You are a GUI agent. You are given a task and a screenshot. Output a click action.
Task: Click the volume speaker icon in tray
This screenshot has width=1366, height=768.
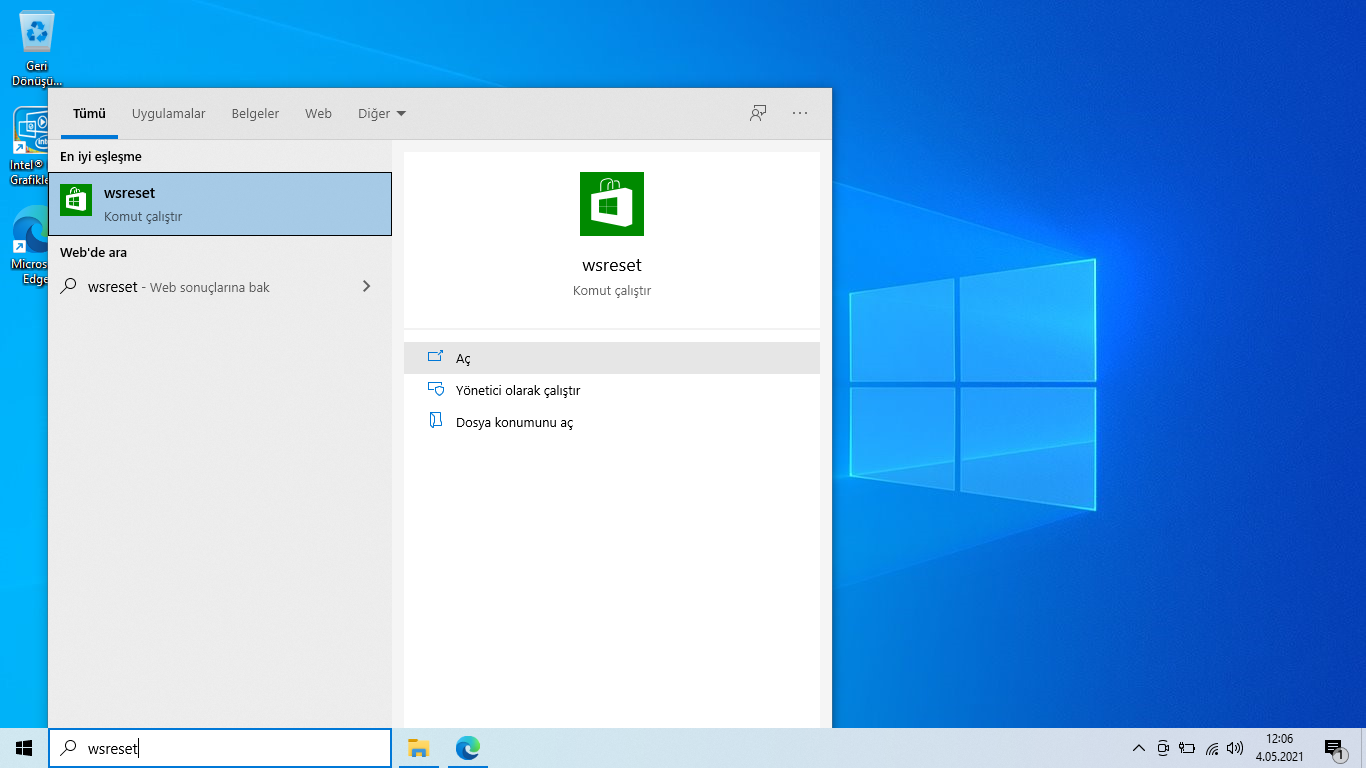1235,748
